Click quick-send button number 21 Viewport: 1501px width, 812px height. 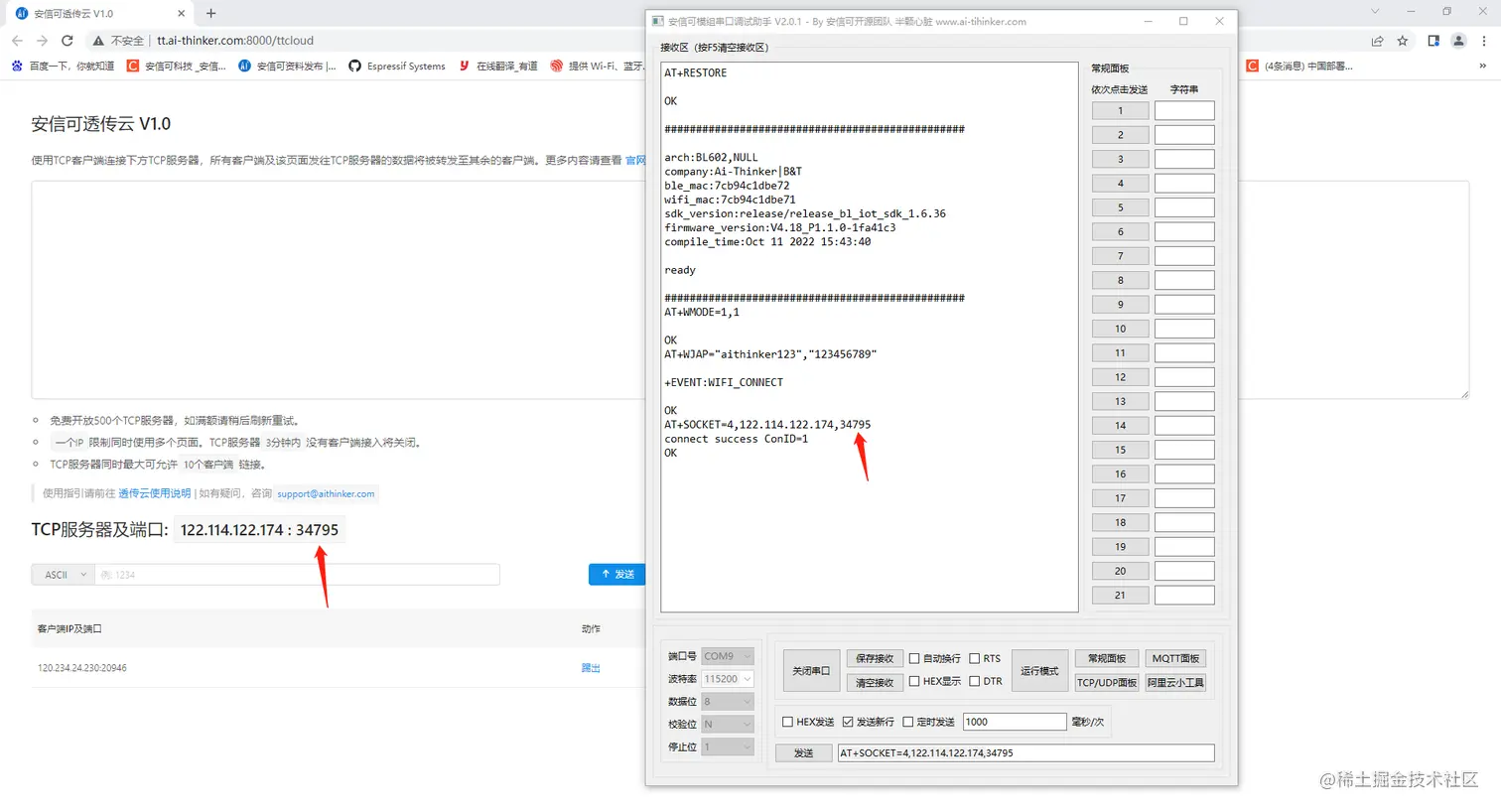[1120, 596]
